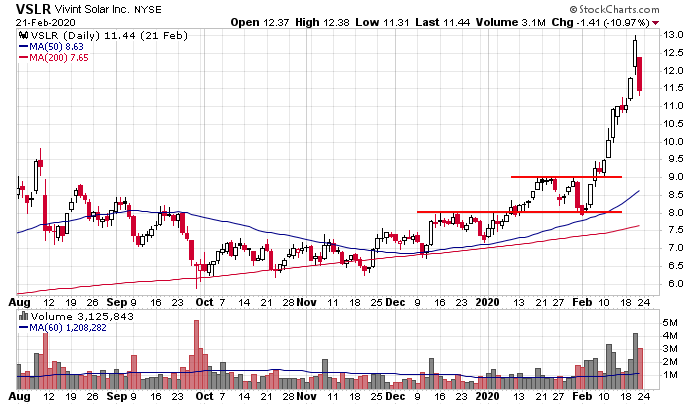Screen dimensions: 700x405
Task: Click the 21-Feb-2020 date label
Action: point(46,22)
